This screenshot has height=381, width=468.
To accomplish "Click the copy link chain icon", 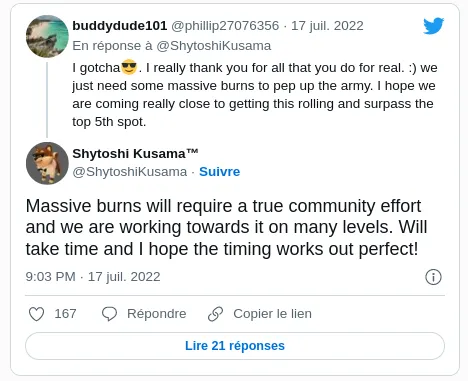I will tap(216, 314).
